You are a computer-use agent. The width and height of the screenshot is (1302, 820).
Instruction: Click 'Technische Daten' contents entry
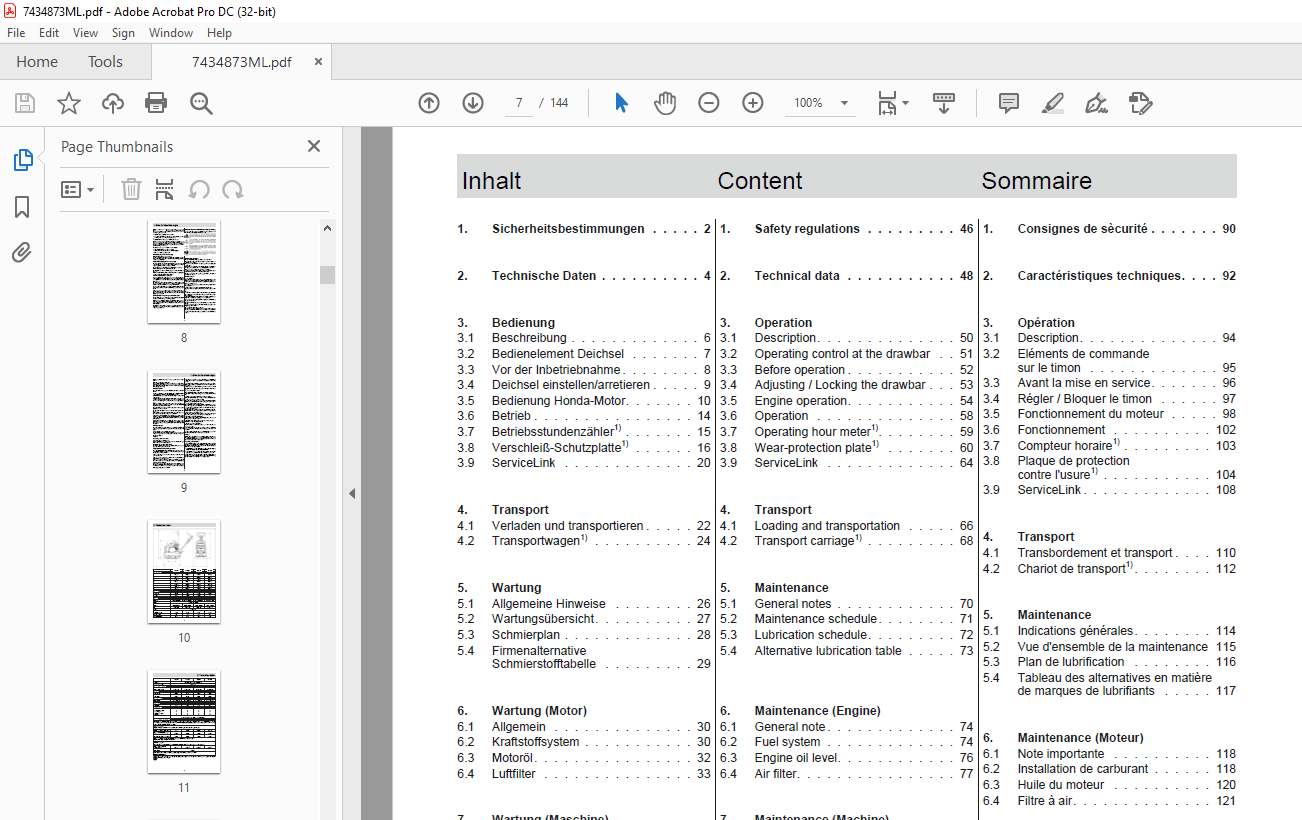(x=544, y=276)
